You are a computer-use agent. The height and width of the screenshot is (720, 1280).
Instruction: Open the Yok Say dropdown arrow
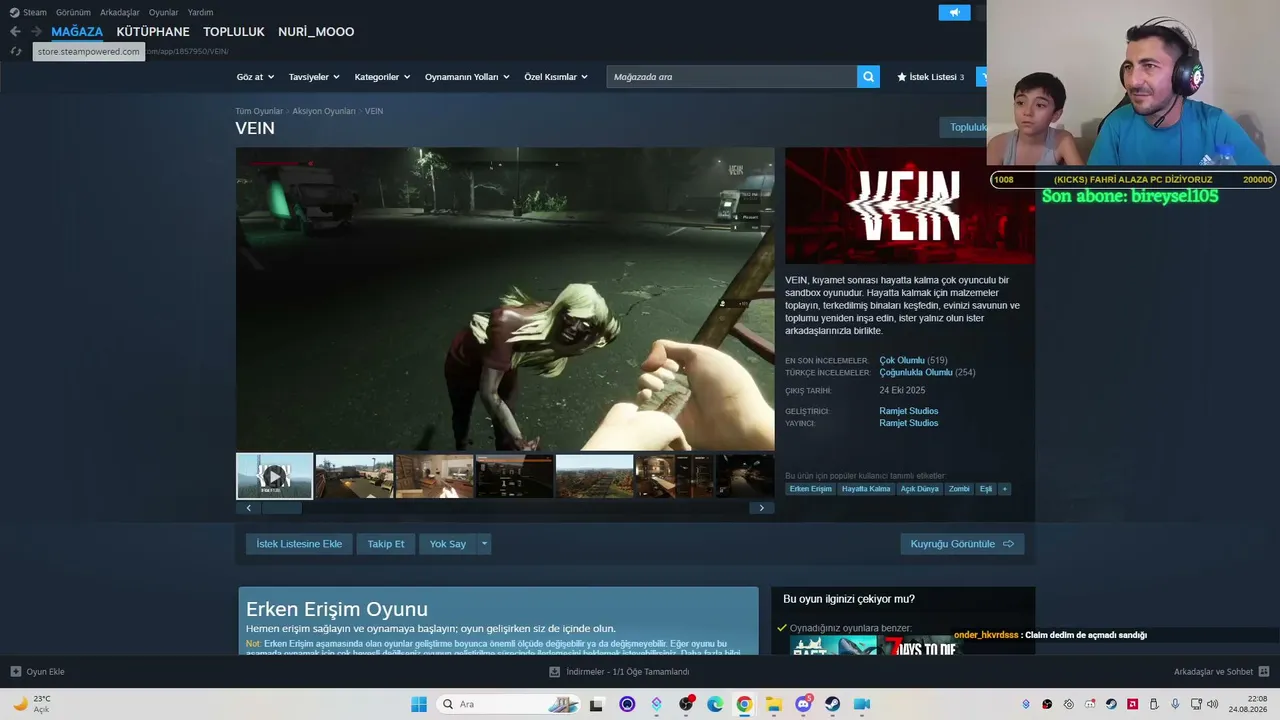point(484,544)
